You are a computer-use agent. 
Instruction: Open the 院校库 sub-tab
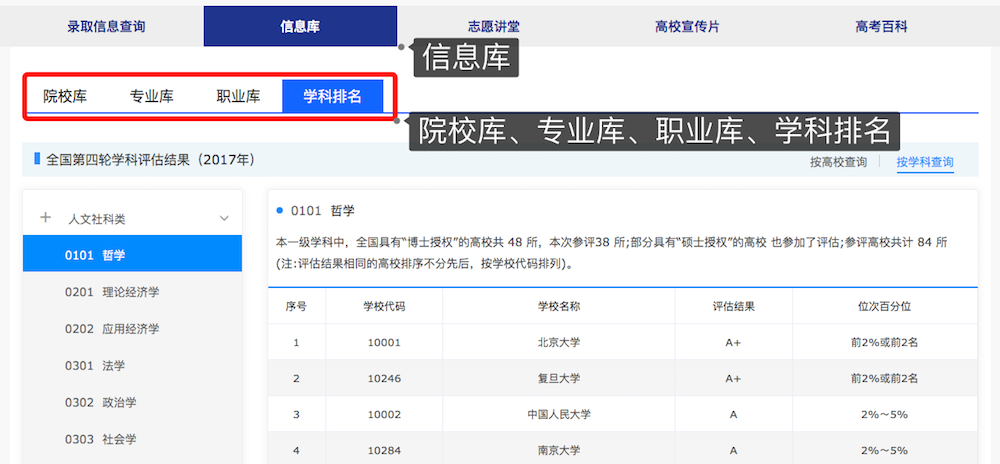[x=65, y=97]
